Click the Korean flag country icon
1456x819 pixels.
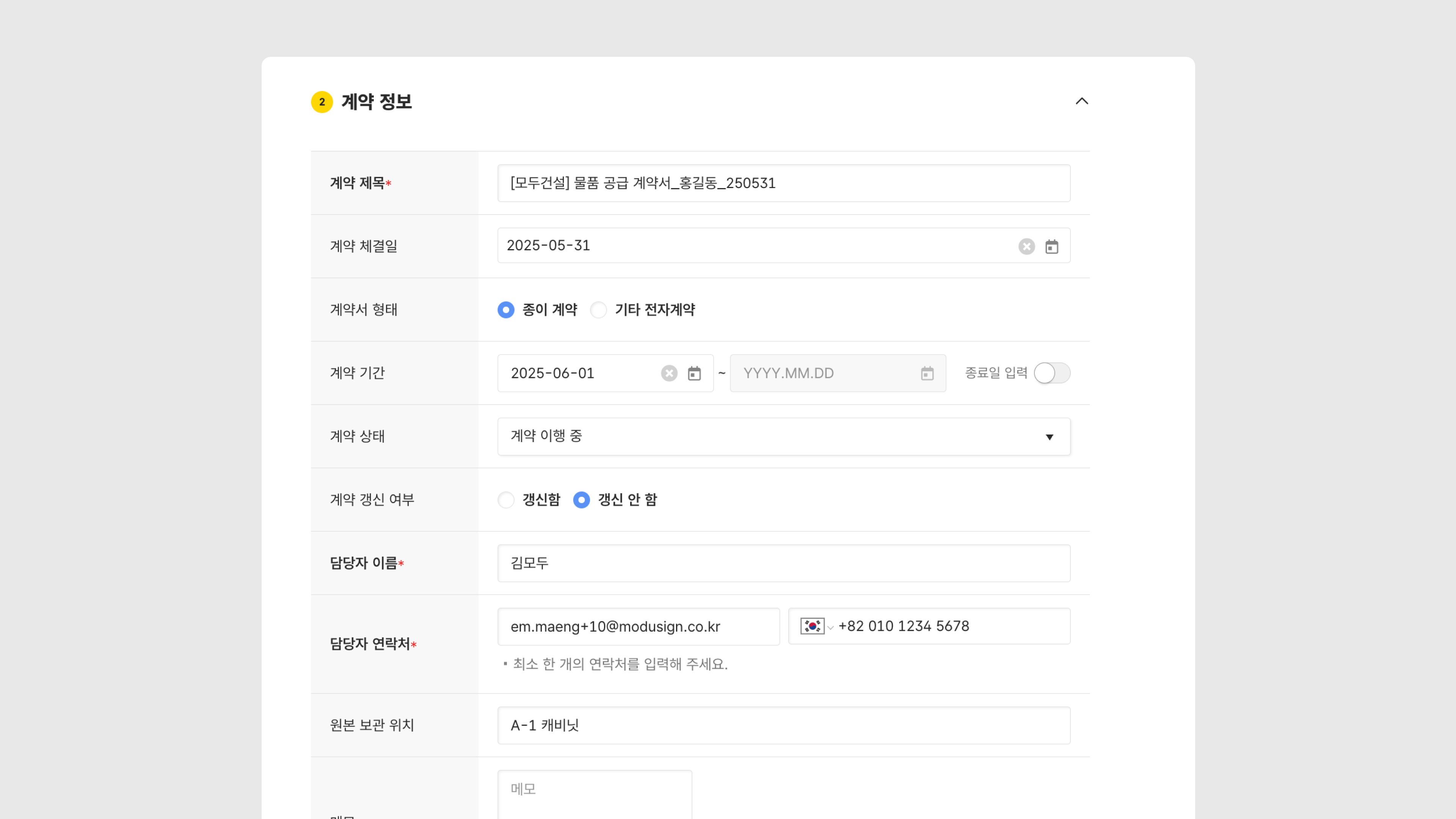(812, 626)
